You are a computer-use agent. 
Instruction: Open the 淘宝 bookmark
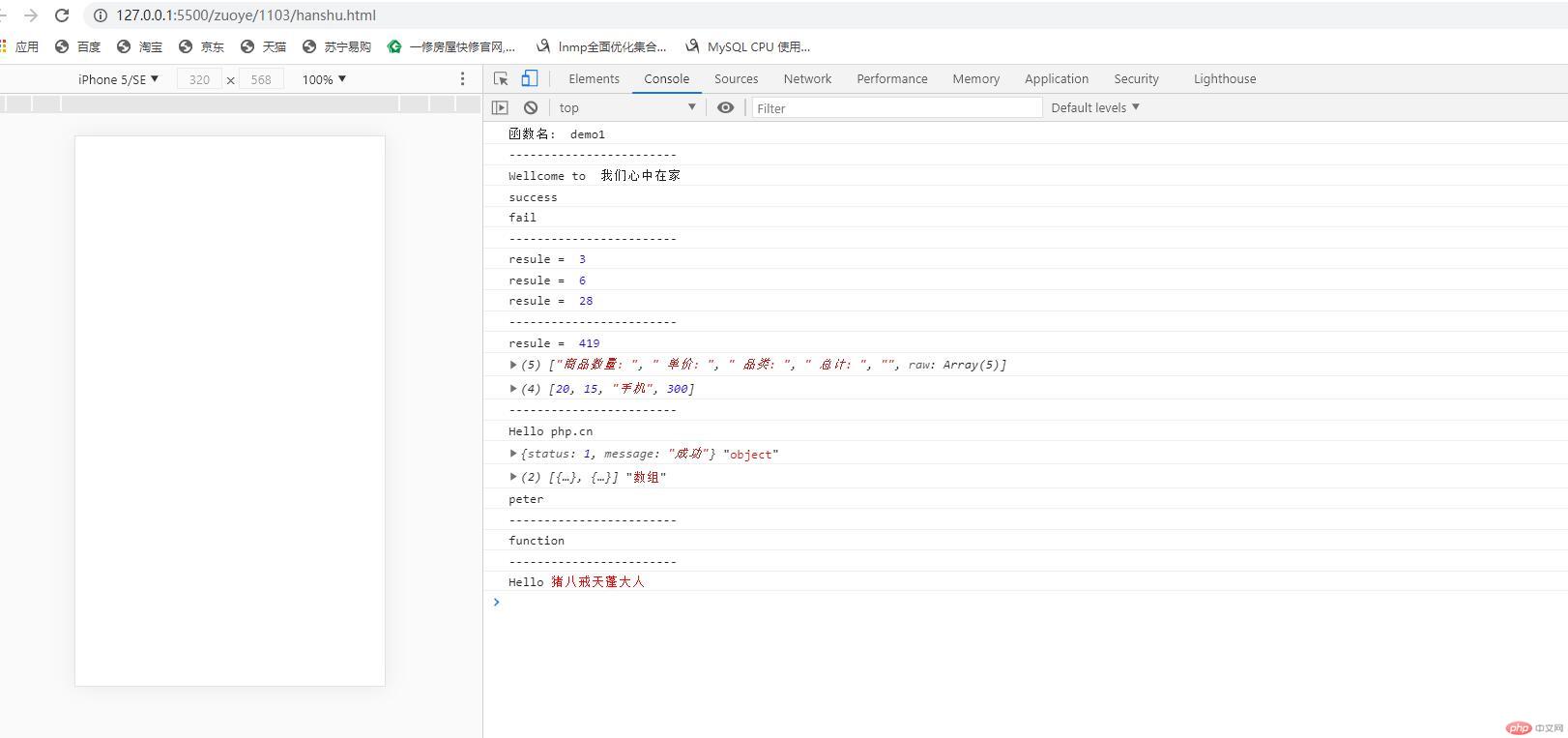(x=140, y=46)
